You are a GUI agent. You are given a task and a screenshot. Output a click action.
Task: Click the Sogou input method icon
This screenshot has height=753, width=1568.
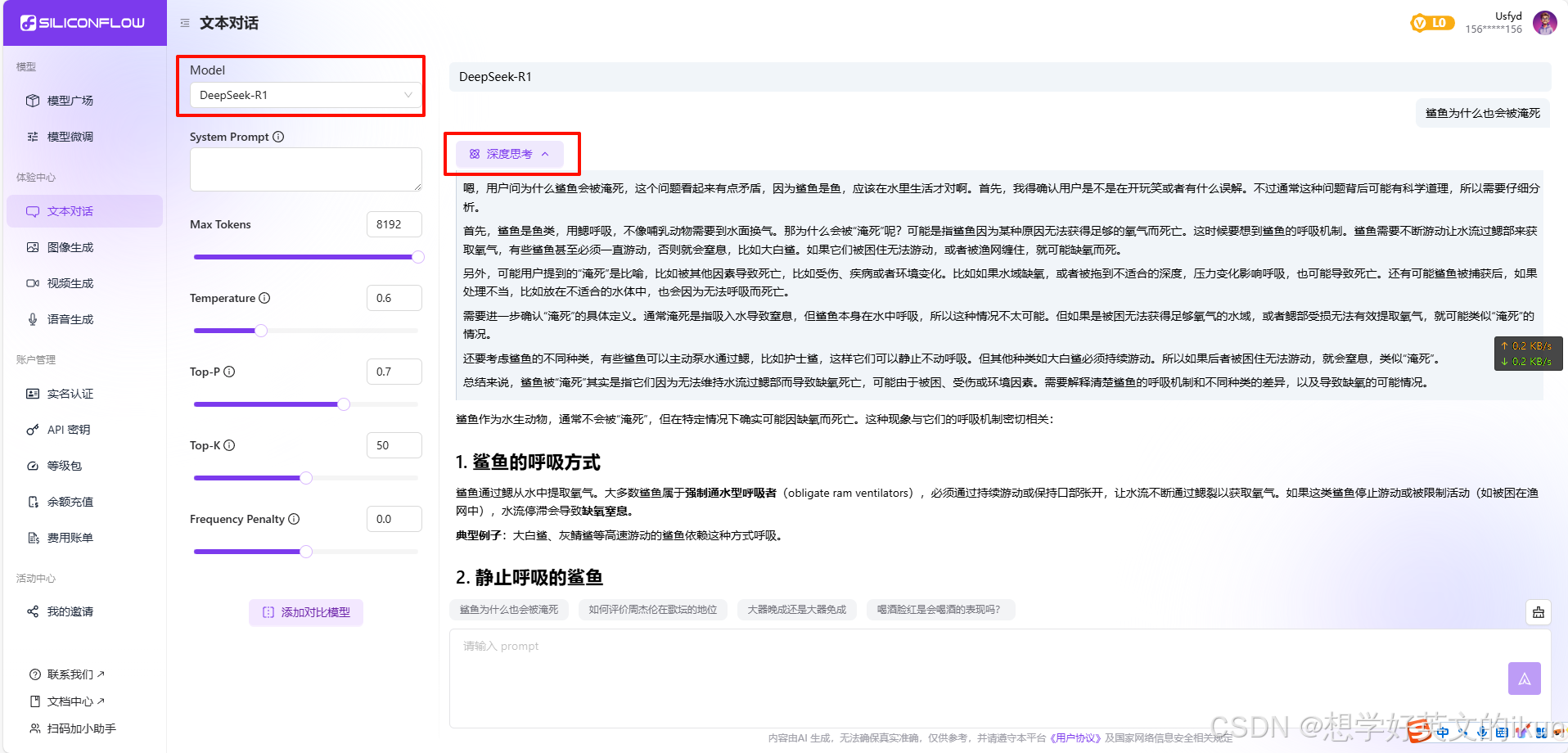1420,731
